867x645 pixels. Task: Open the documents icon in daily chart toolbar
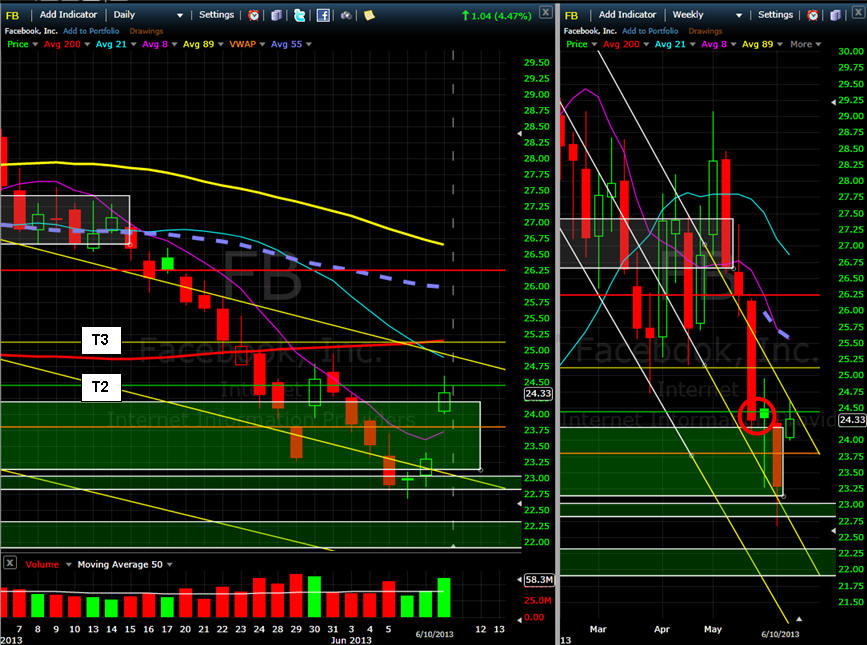(277, 15)
